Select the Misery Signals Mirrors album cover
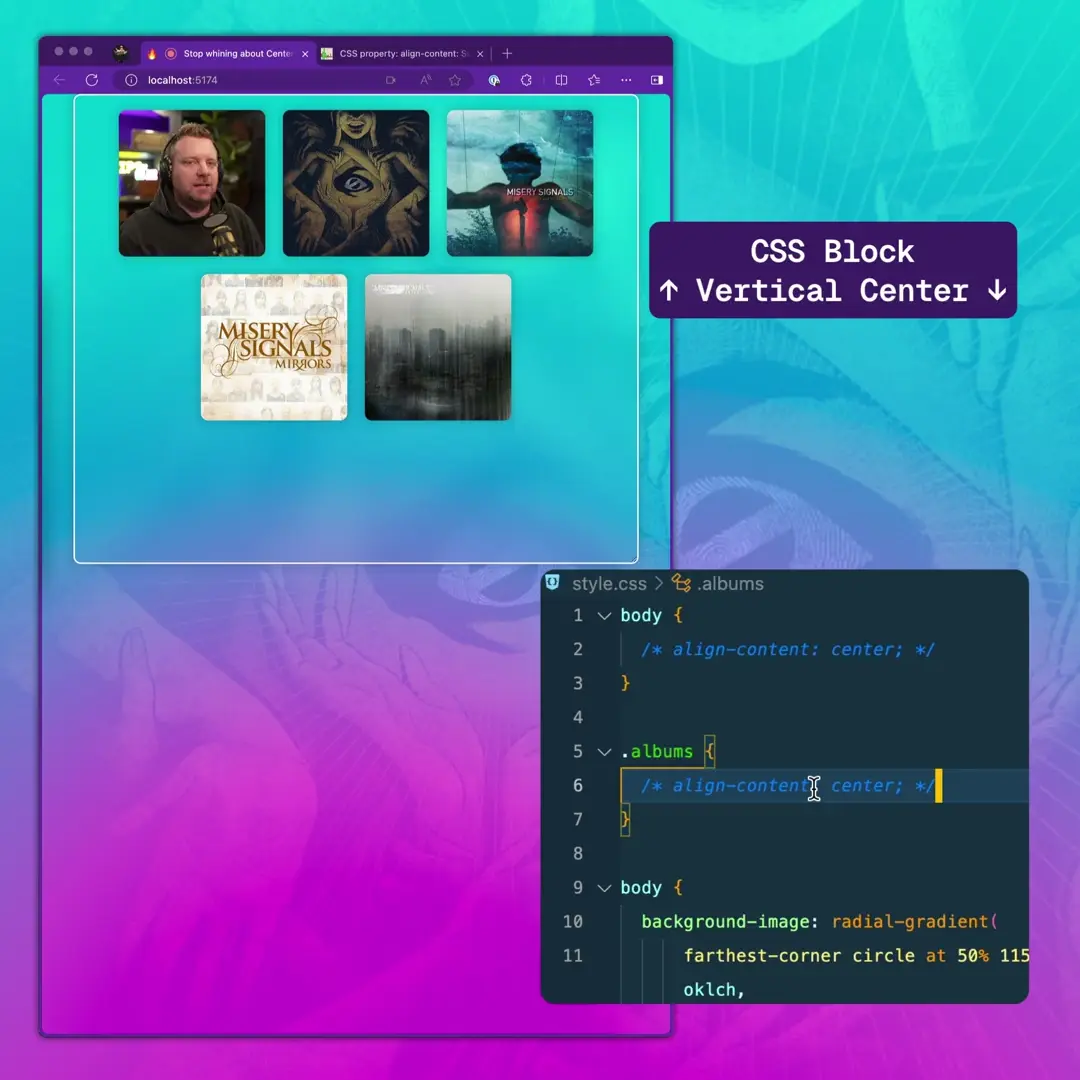This screenshot has height=1080, width=1080. (273, 347)
